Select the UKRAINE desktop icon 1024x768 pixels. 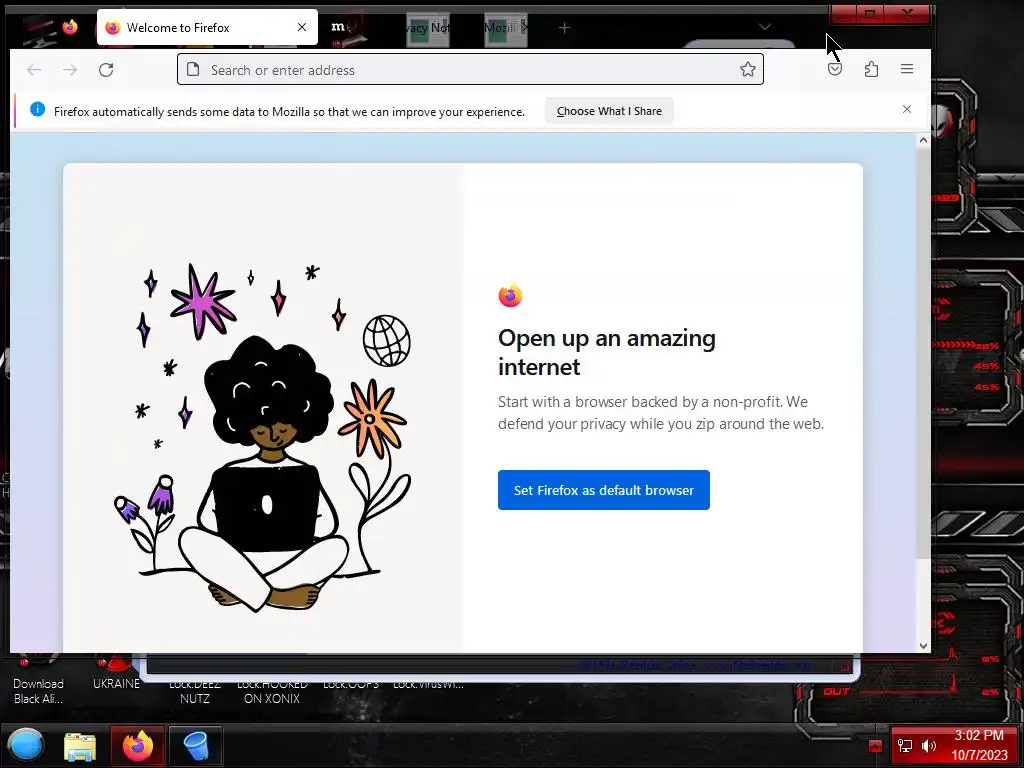click(x=116, y=673)
